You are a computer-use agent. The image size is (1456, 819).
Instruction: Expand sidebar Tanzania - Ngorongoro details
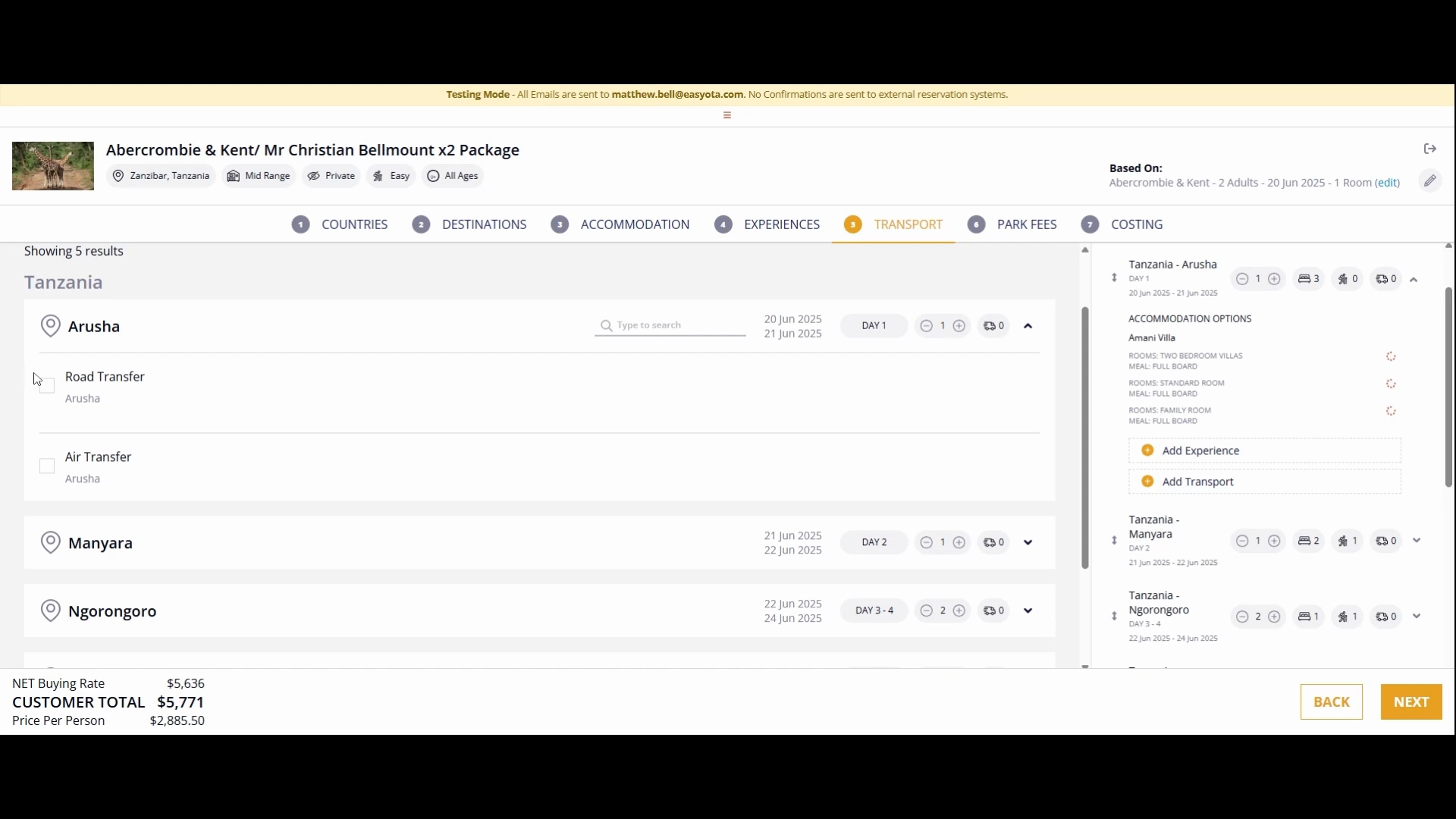(1417, 617)
